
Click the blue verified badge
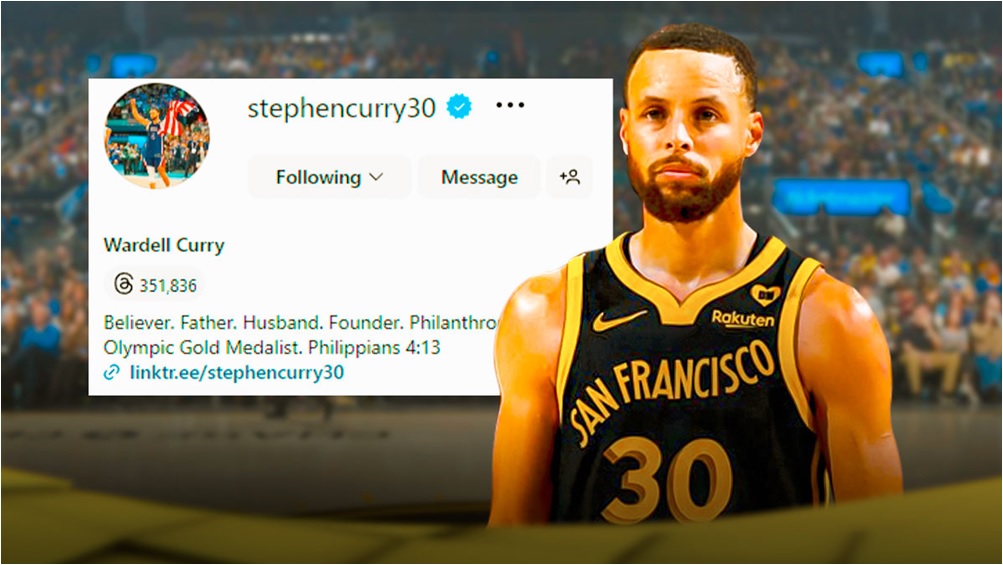pos(459,106)
